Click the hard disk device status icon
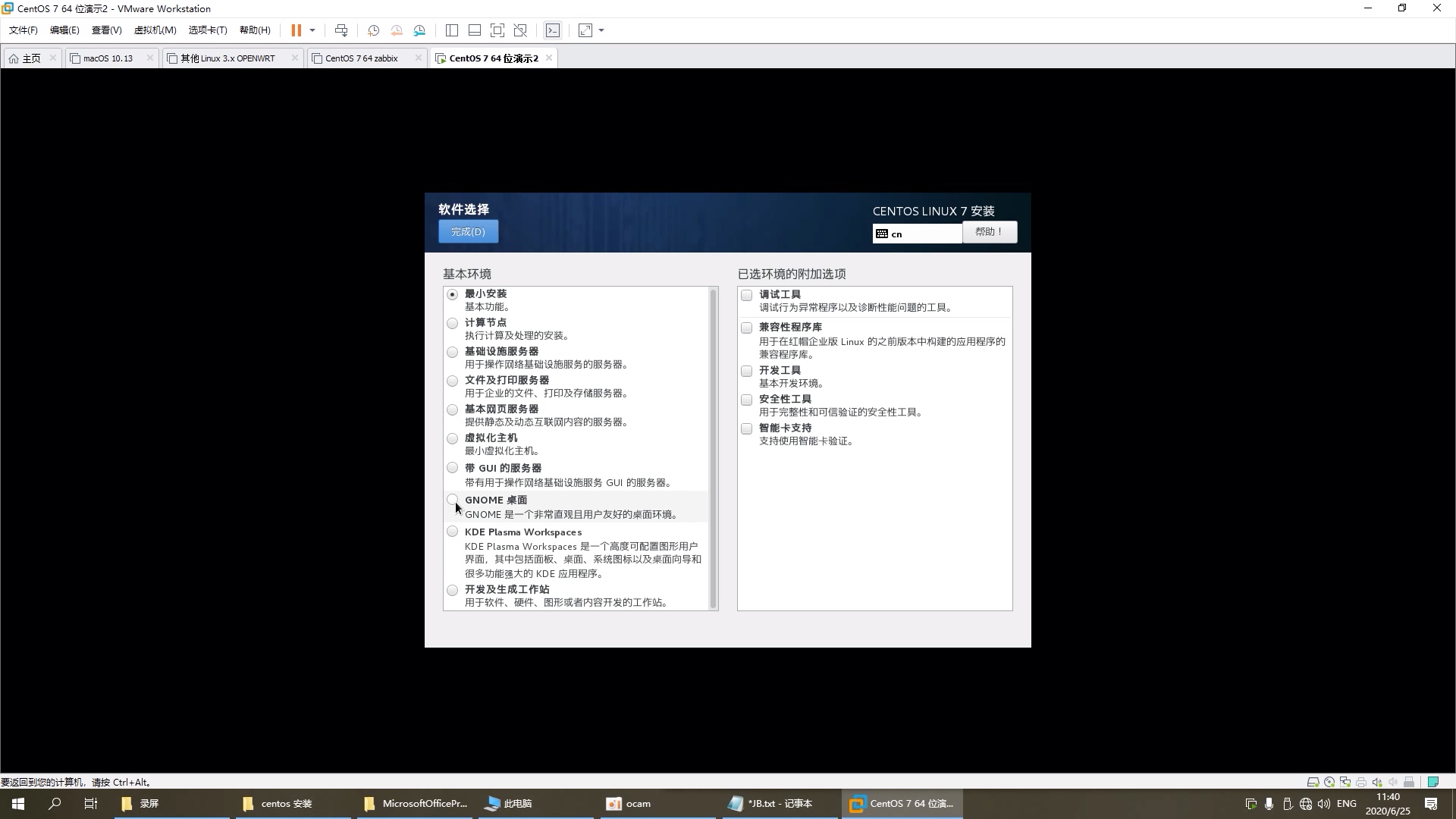Screen dimensions: 1456x819 [x=1313, y=782]
